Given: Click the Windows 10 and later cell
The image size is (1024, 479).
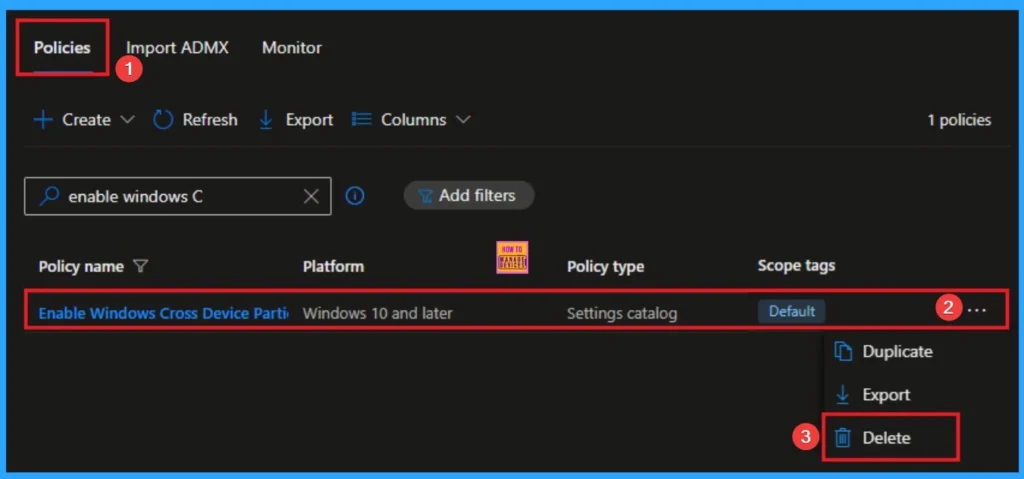Looking at the screenshot, I should (x=377, y=313).
